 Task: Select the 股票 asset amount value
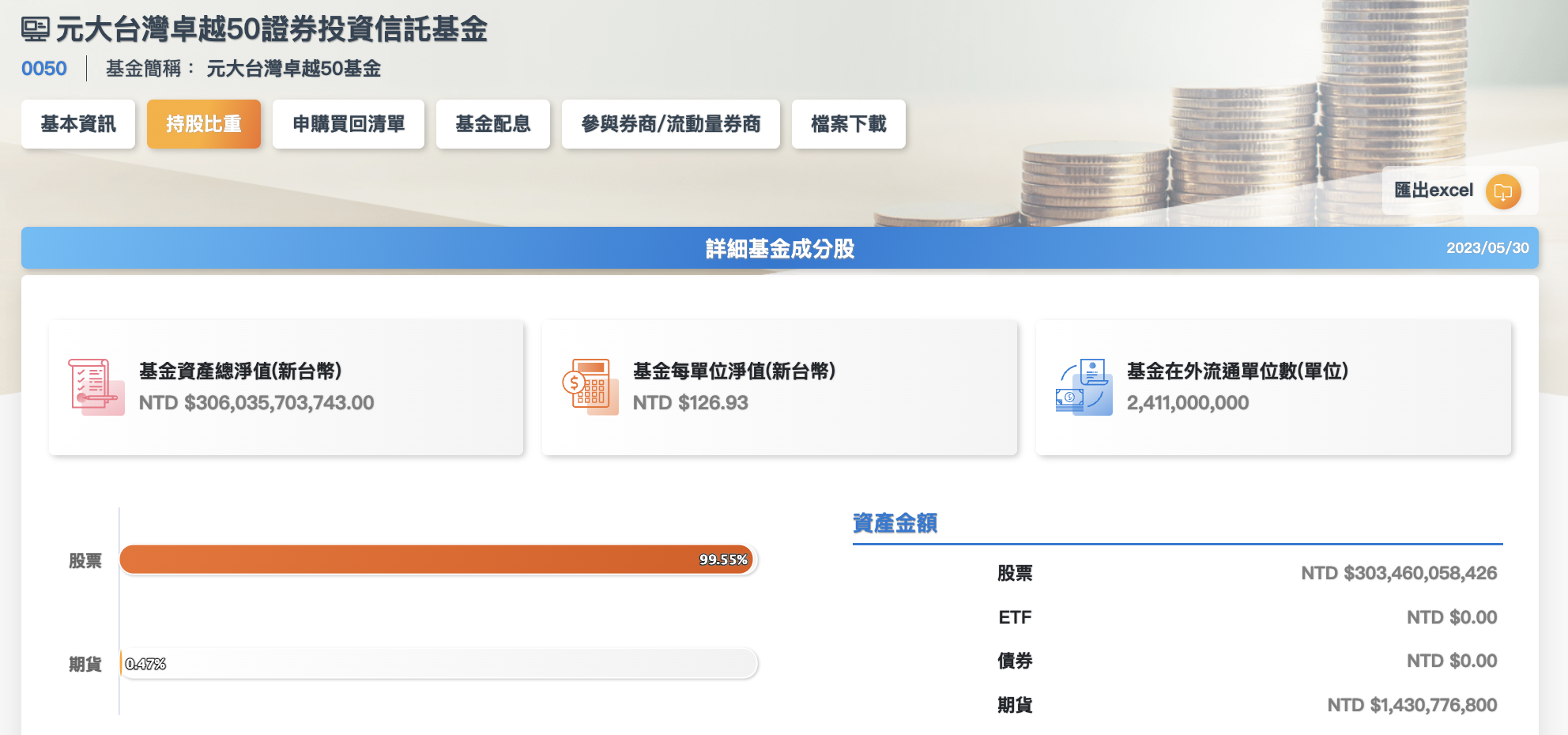(1399, 573)
